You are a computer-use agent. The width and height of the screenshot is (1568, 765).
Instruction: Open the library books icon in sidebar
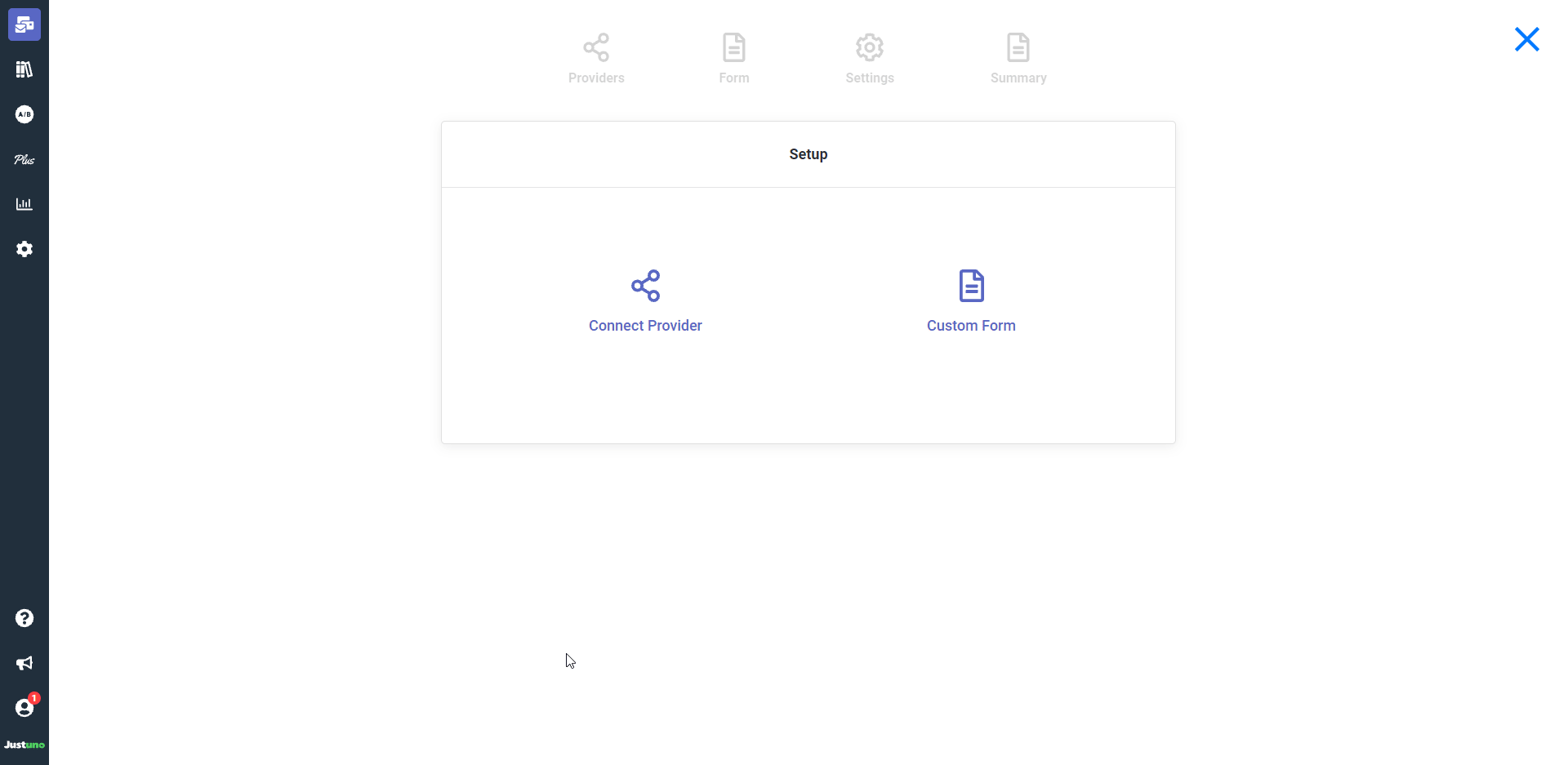click(x=24, y=69)
